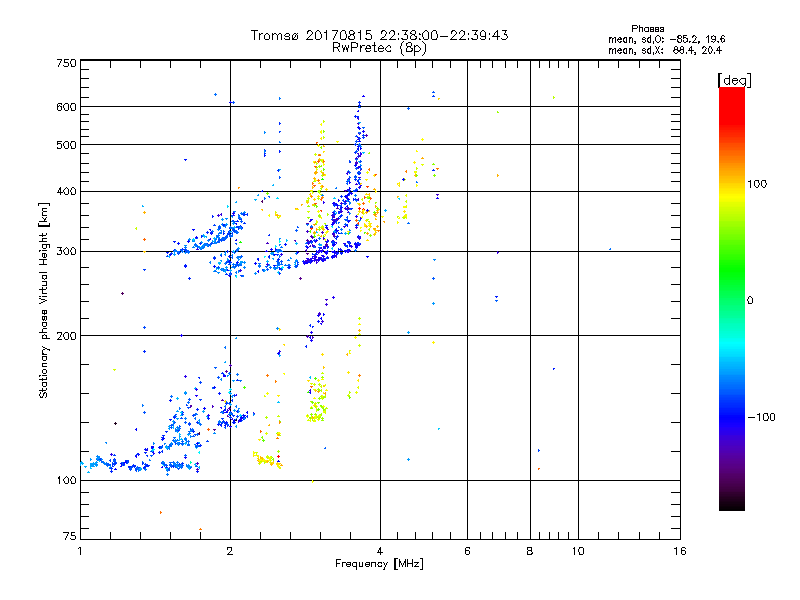Click the phase colorbar strip
This screenshot has width=800, height=600.
click(x=732, y=299)
